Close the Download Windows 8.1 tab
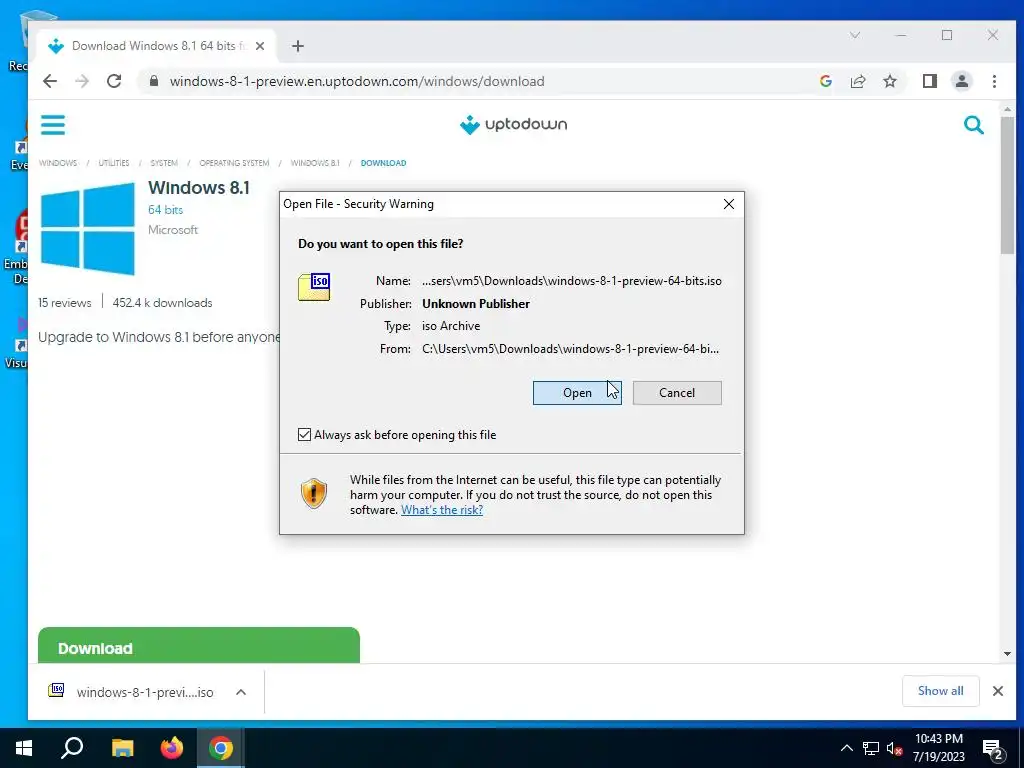Screen dimensions: 1024x768 click(260, 46)
